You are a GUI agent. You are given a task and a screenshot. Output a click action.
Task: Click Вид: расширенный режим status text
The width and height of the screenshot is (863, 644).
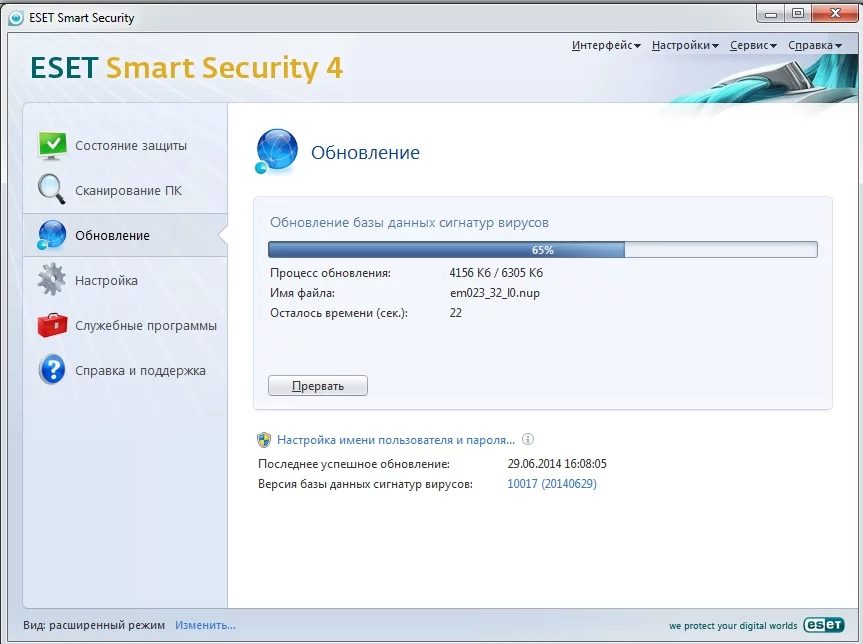click(94, 625)
